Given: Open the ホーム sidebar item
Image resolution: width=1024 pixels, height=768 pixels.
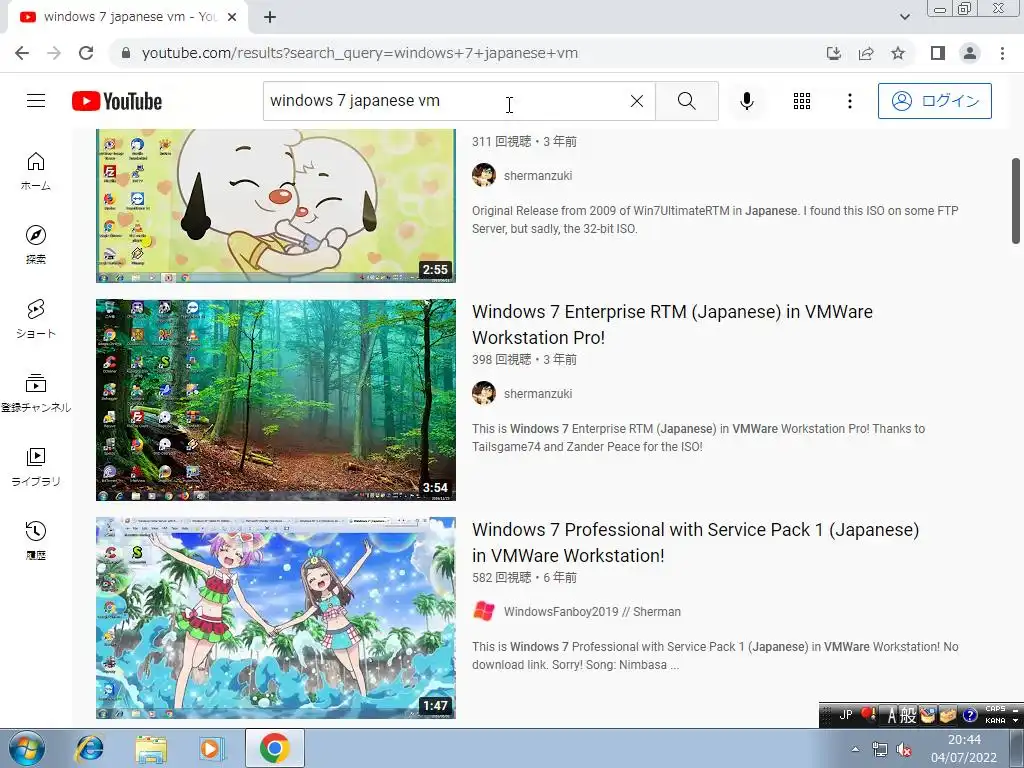Looking at the screenshot, I should (36, 171).
